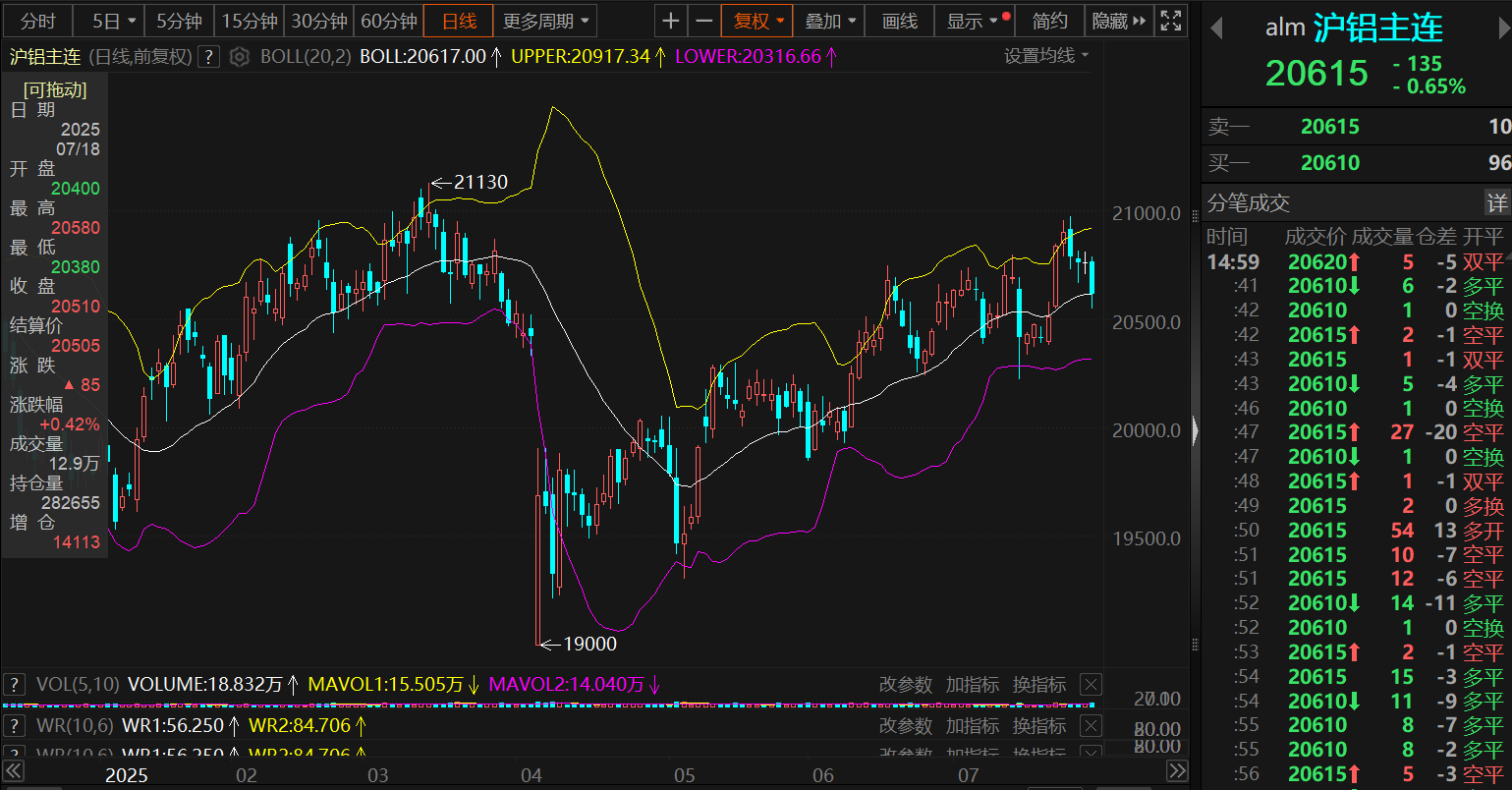The height and width of the screenshot is (790, 1512).
Task: Expand the 更多周期 period dropdown
Action: 545,21
